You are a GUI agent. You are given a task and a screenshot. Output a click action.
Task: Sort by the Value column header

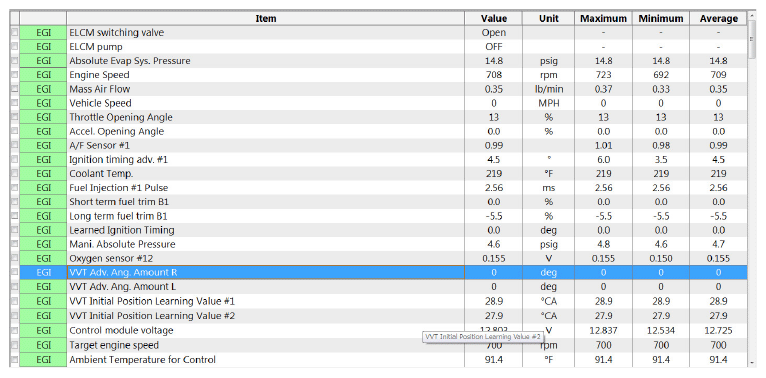(x=493, y=19)
